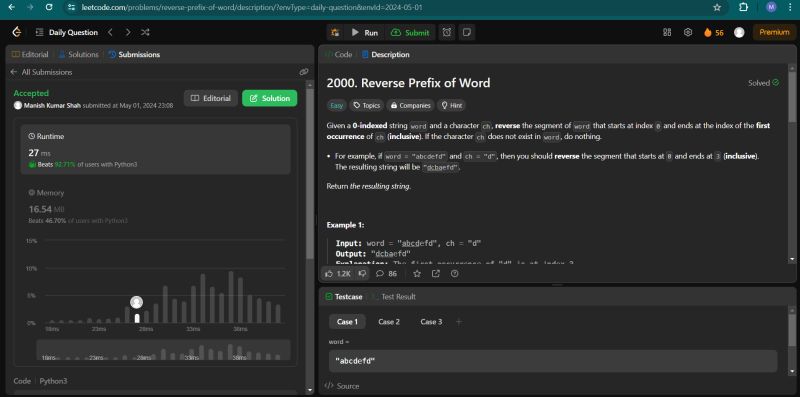Image resolution: width=800 pixels, height=397 pixels.
Task: Dislike the problem with thumbs down
Action: 362,274
